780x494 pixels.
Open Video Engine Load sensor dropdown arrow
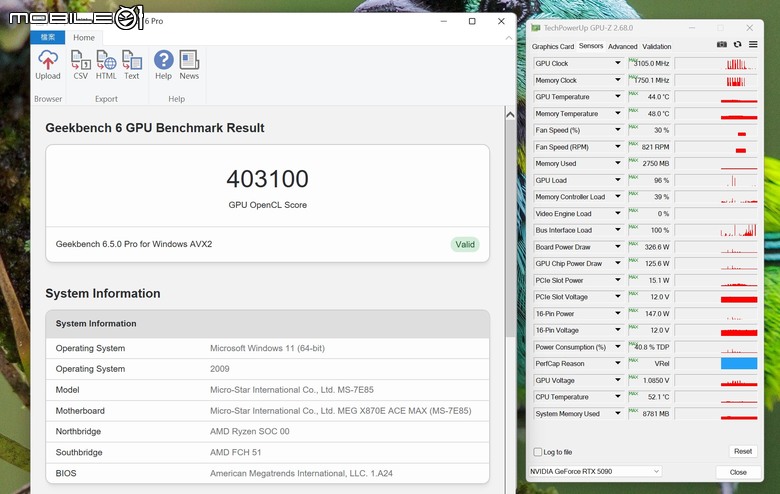[x=618, y=213]
